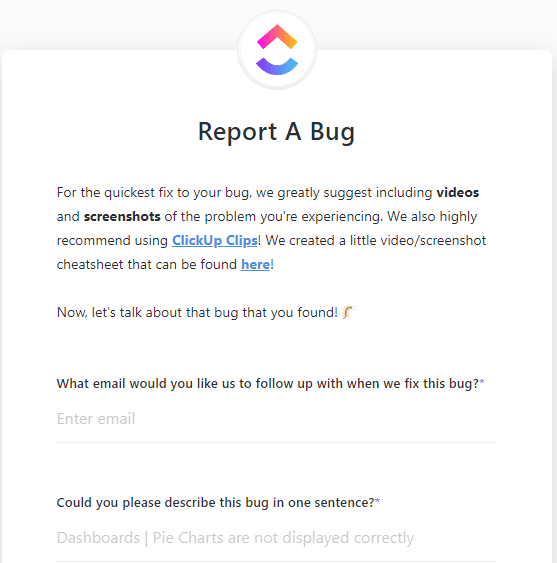This screenshot has height=563, width=557.
Task: Click the Report A Bug heading
Action: click(277, 132)
